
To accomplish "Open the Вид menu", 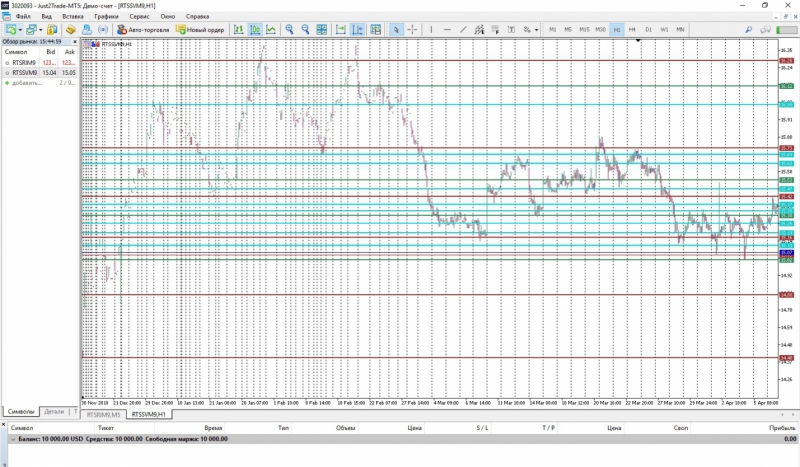I will (46, 16).
